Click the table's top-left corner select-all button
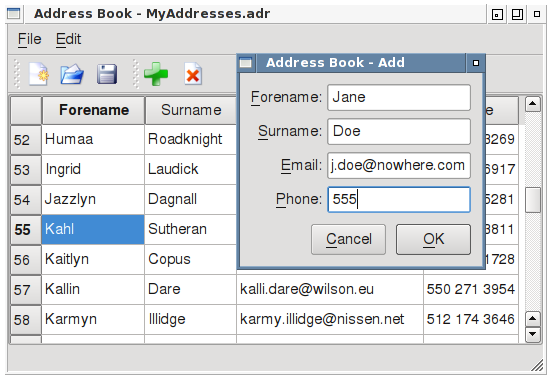Image resolution: width=547 pixels, height=378 pixels. [x=26, y=110]
